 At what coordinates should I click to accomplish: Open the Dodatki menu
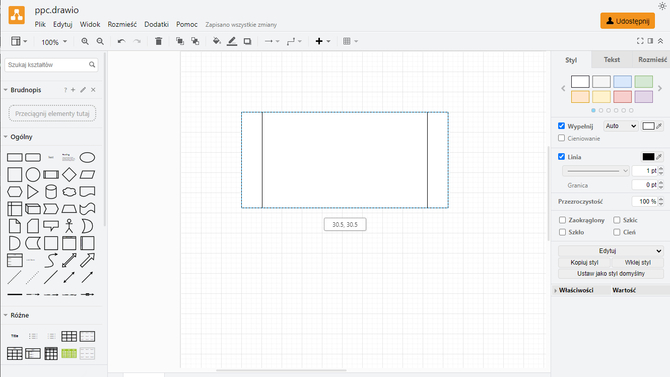(x=156, y=24)
